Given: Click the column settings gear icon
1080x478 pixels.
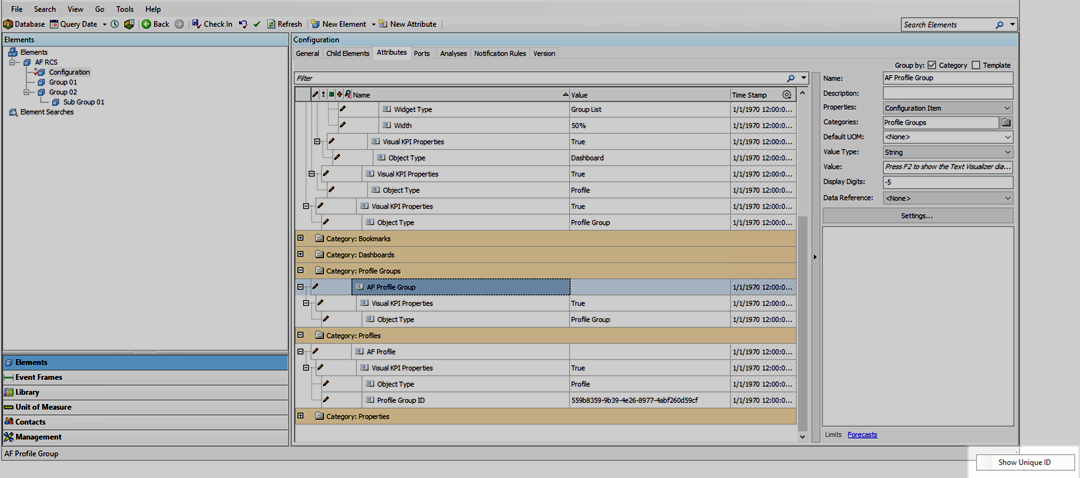Looking at the screenshot, I should 787,95.
